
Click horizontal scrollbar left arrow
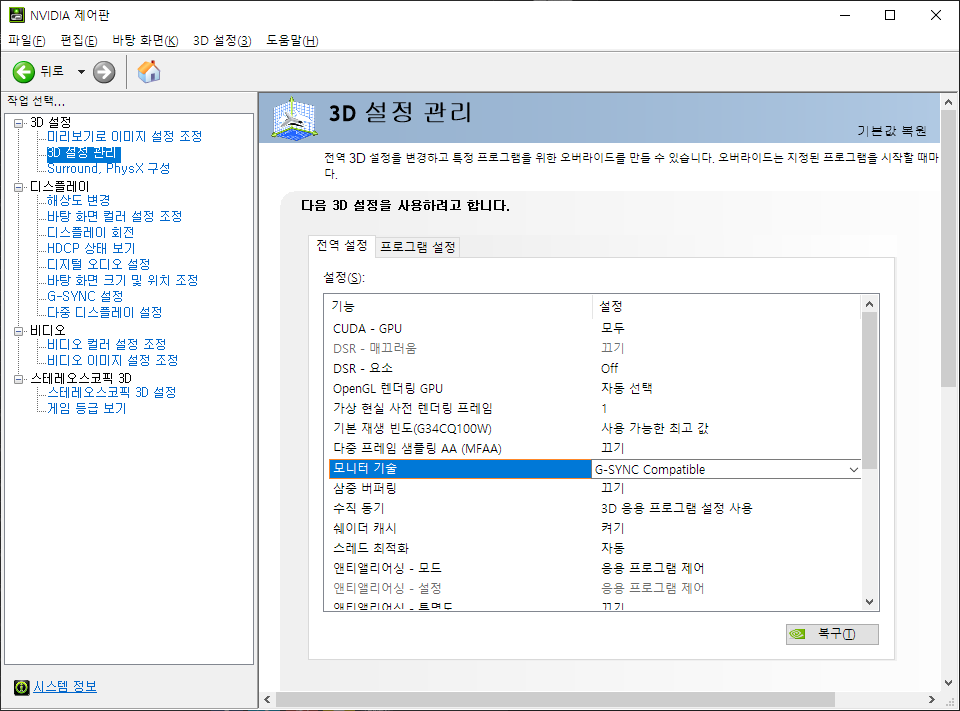coord(267,699)
